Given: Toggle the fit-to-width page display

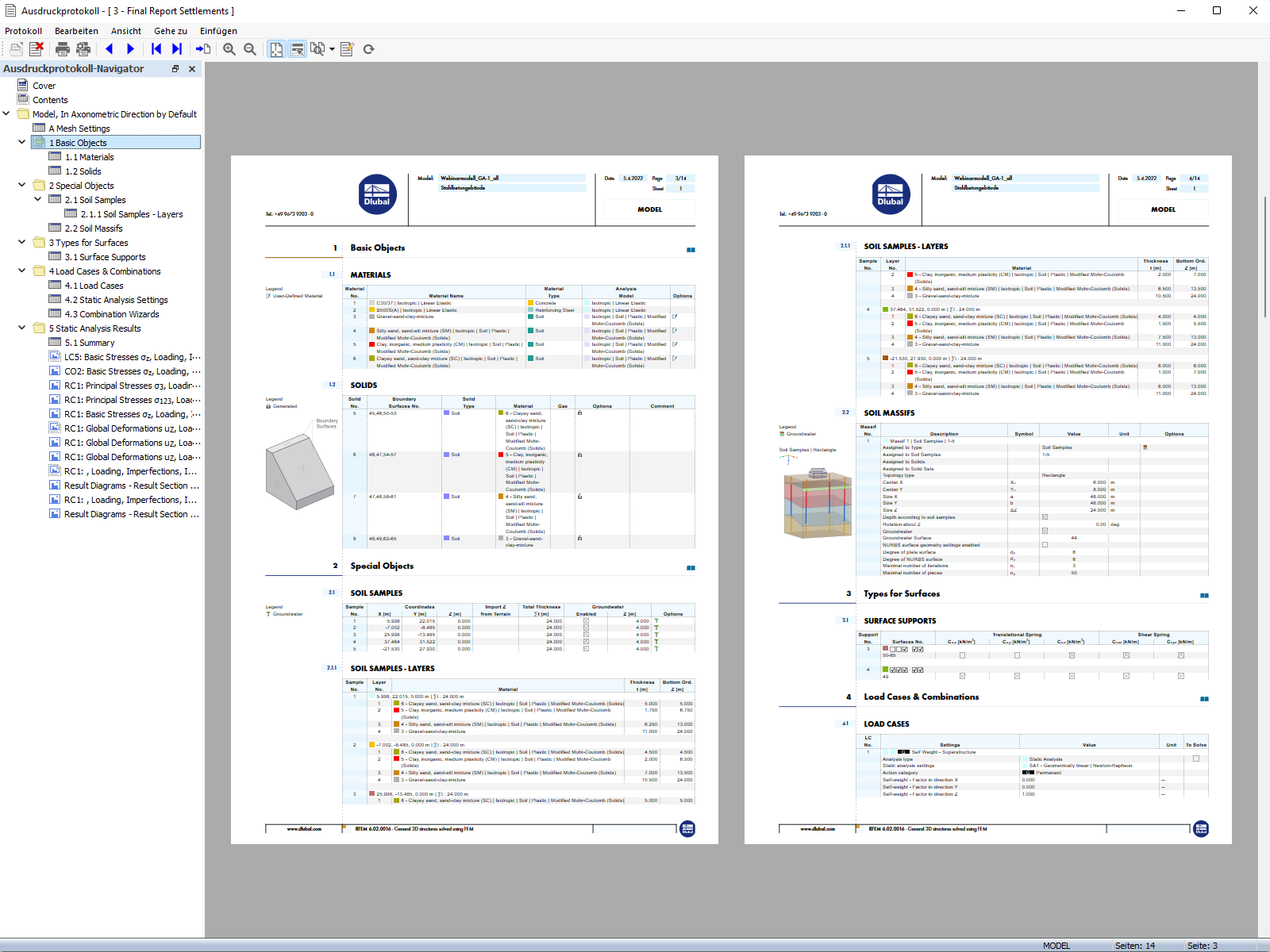Looking at the screenshot, I should (297, 48).
